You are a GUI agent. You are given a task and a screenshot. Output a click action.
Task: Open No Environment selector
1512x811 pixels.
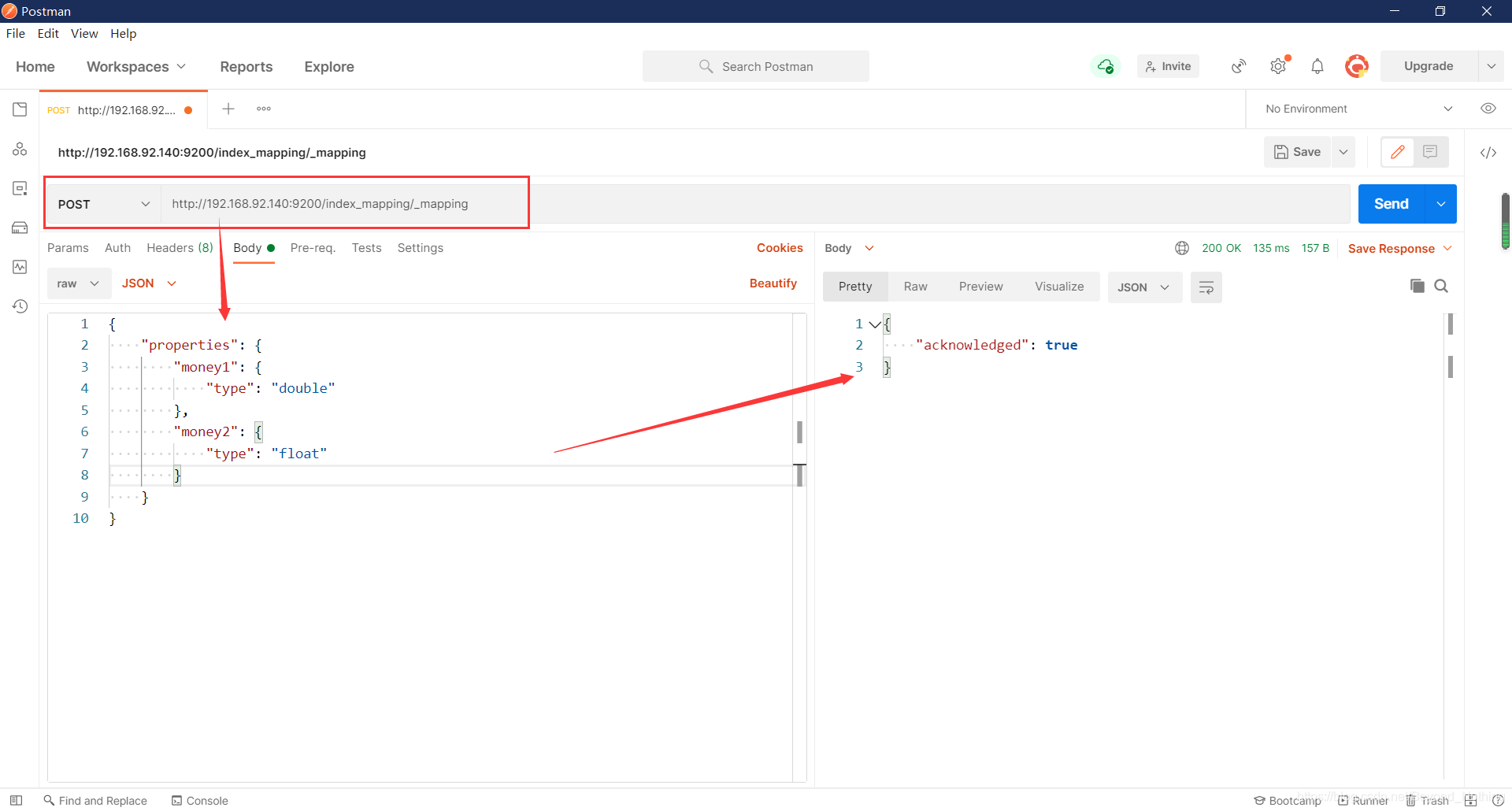click(1358, 109)
